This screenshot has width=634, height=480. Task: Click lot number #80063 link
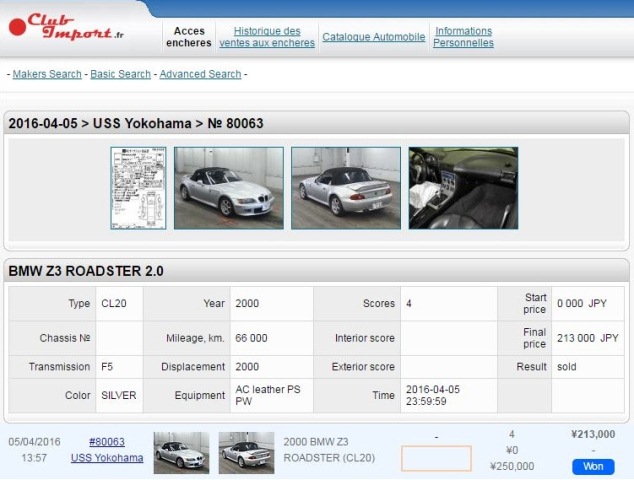click(107, 441)
